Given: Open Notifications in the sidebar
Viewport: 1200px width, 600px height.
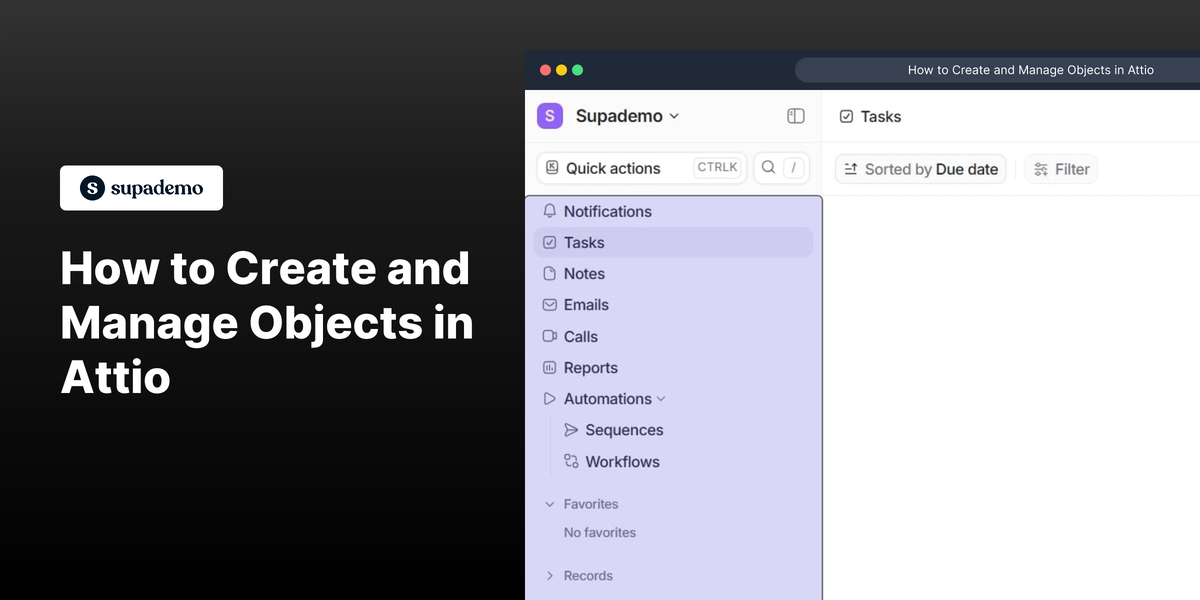Looking at the screenshot, I should (674, 211).
